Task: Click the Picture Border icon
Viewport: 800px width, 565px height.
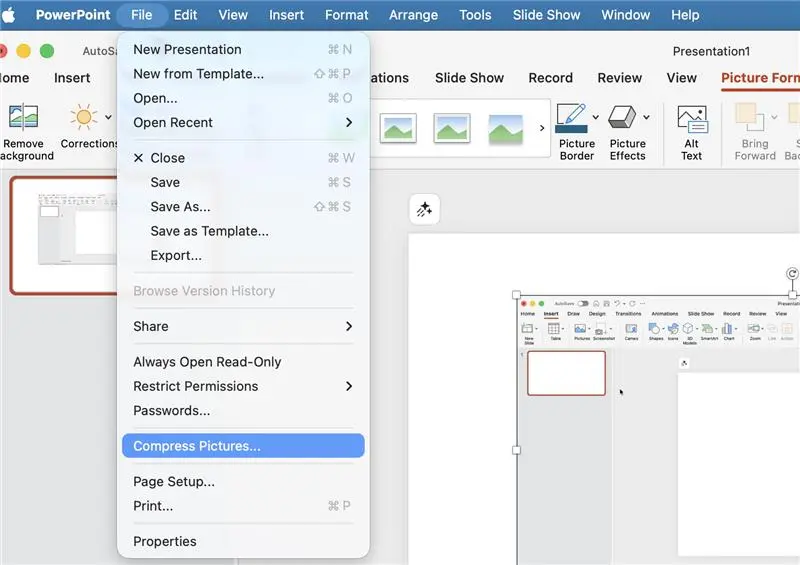Action: (x=571, y=118)
